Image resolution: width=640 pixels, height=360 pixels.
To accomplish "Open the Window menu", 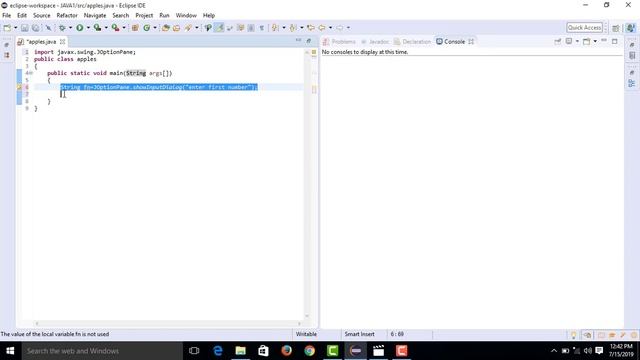I will 186,15.
